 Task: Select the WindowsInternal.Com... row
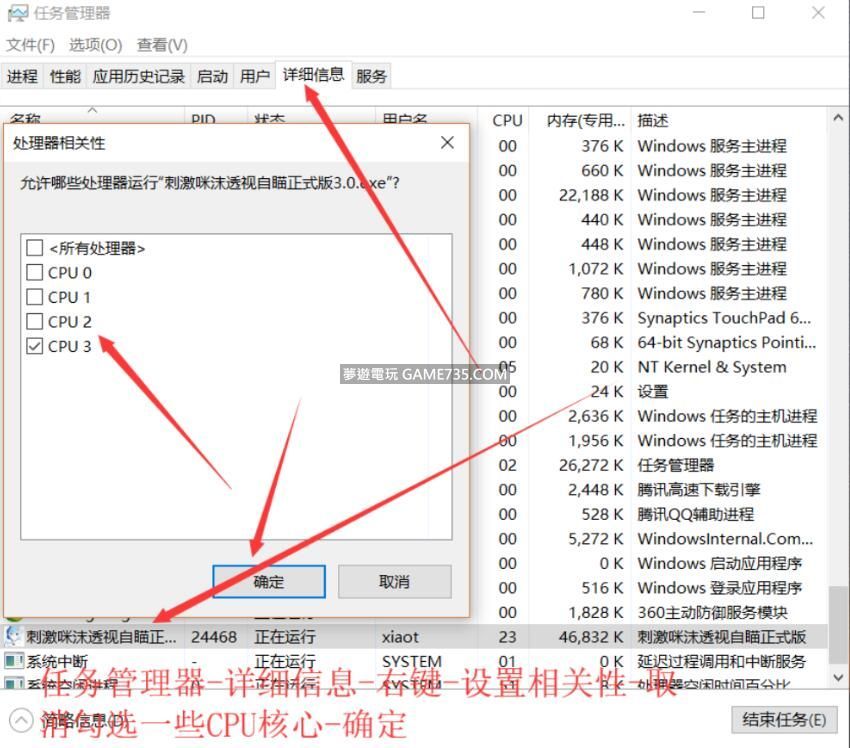click(725, 539)
